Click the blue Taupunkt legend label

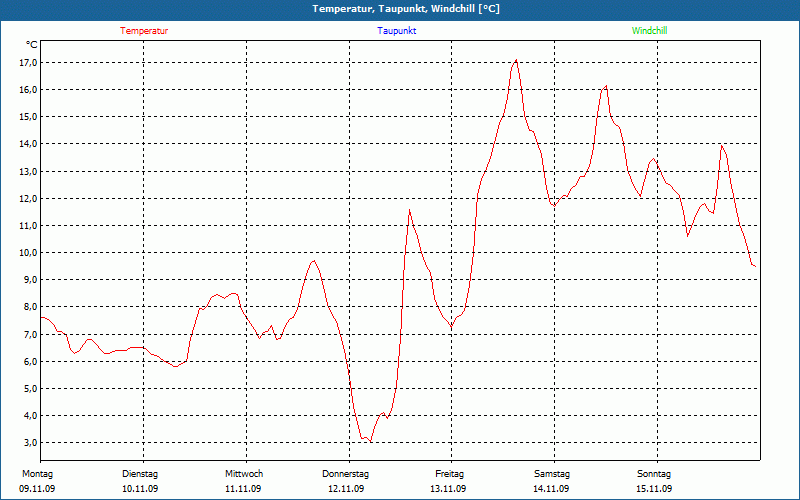(396, 31)
